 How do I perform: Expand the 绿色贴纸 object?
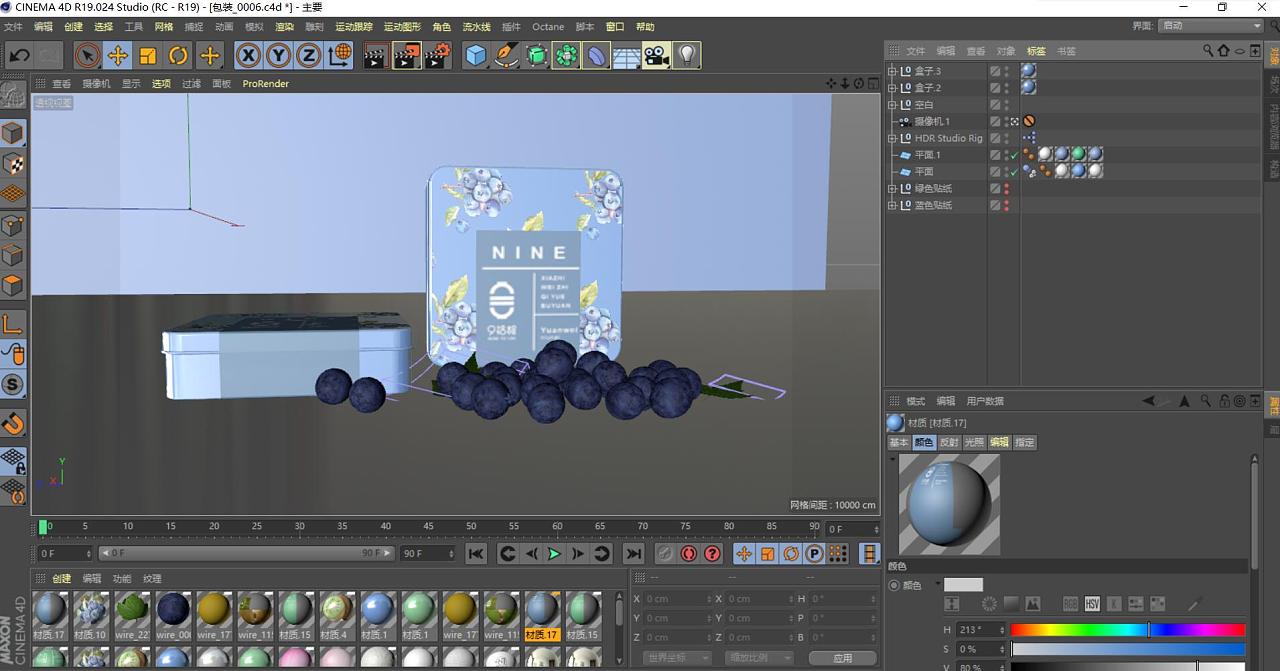tap(892, 188)
